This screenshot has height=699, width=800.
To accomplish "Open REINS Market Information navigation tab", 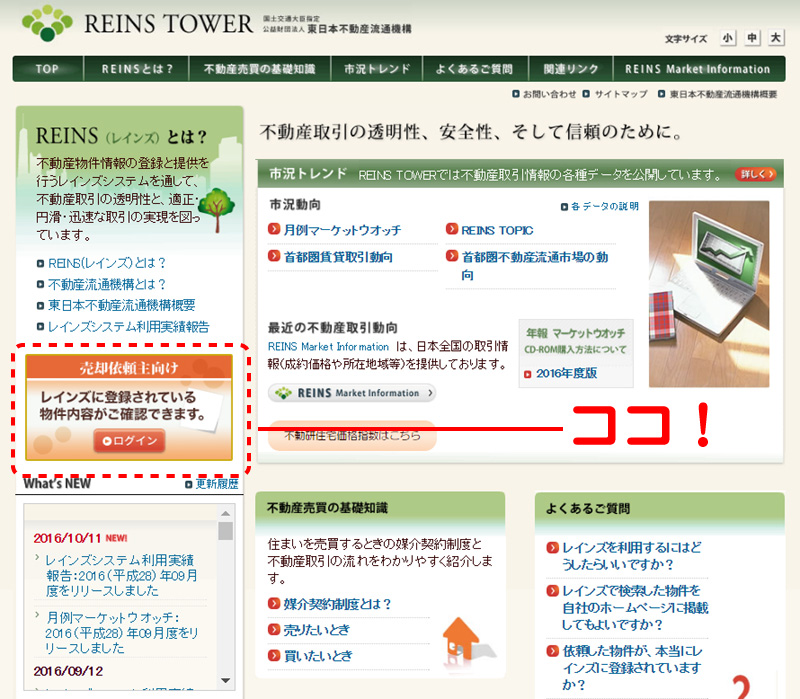I will (698, 69).
